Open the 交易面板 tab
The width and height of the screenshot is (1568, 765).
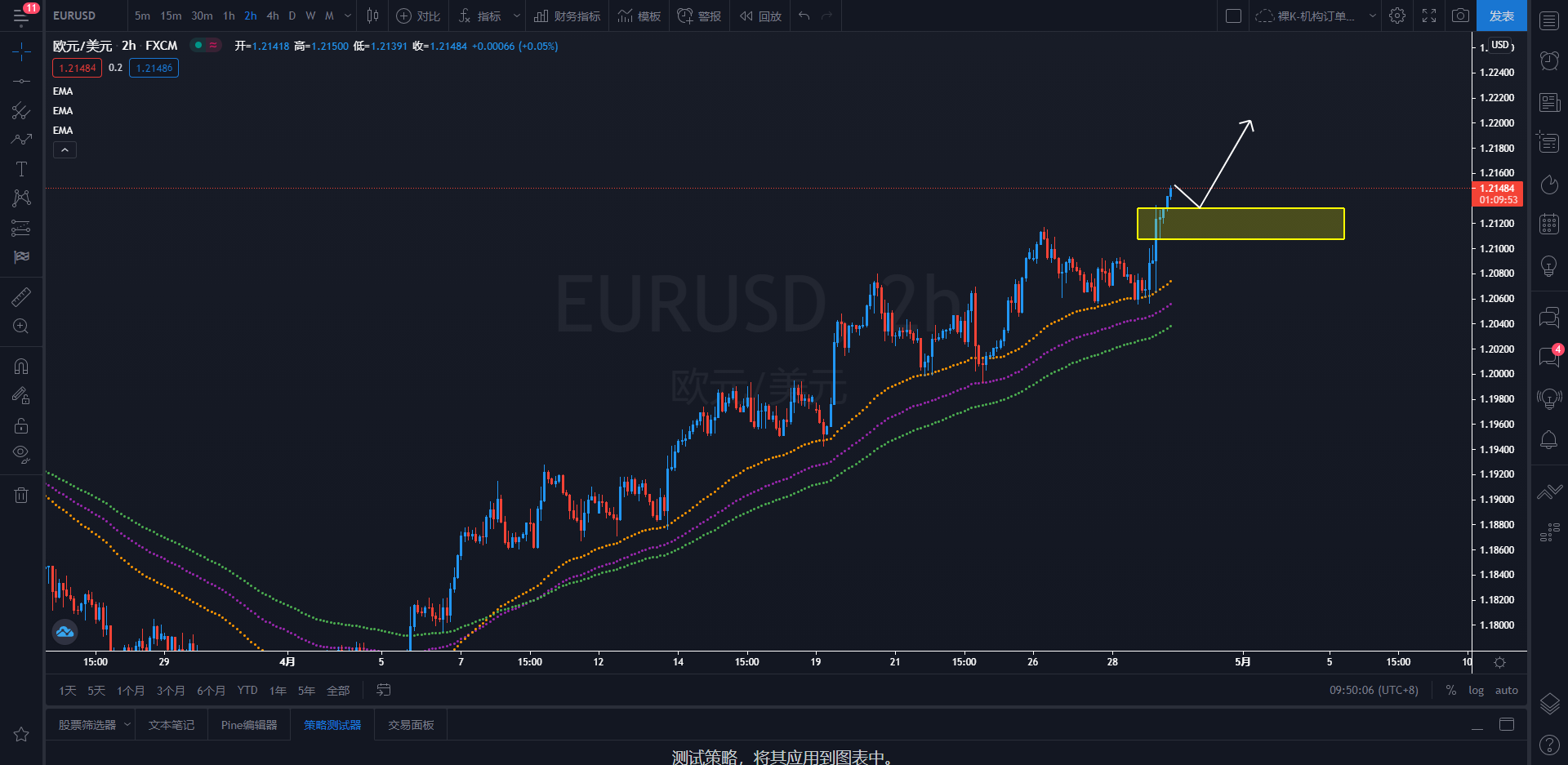point(411,725)
